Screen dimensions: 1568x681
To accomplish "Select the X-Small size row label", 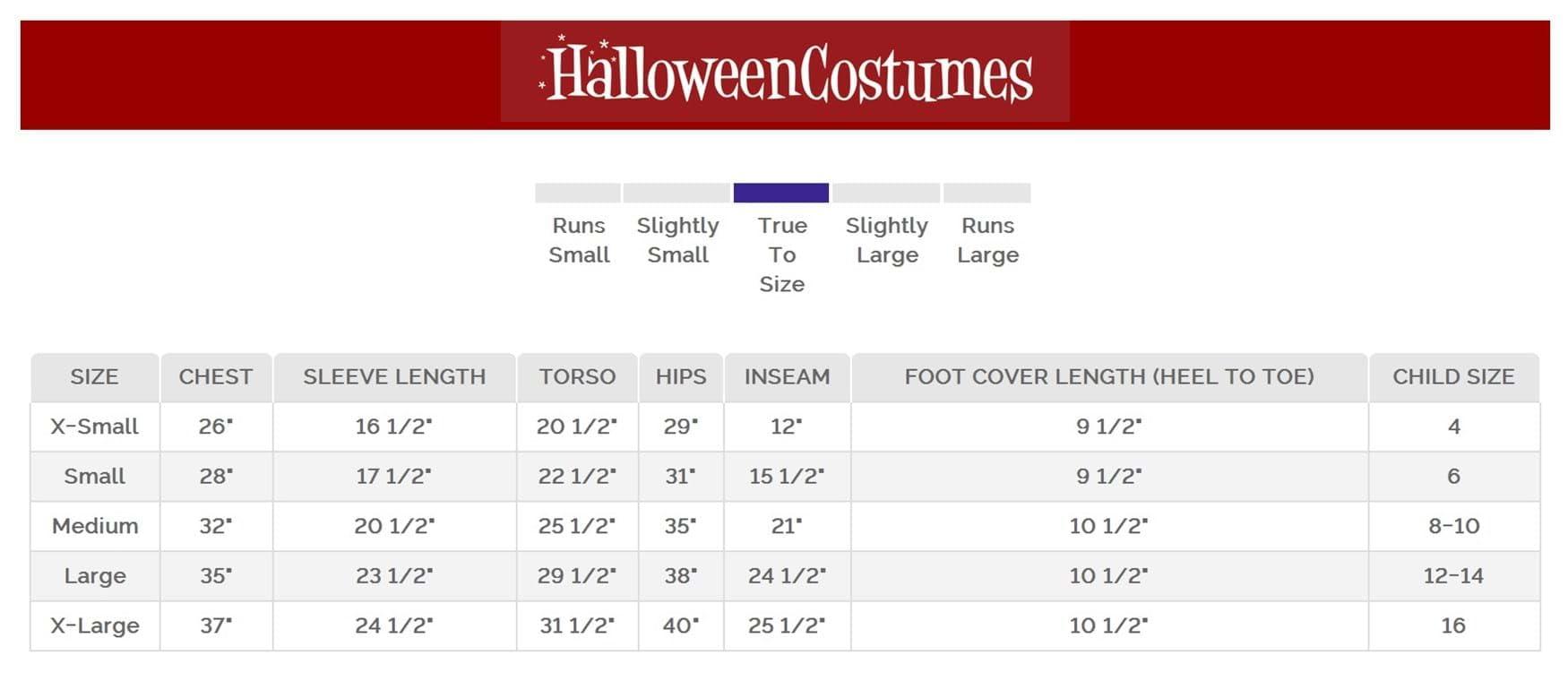I will pos(94,427).
